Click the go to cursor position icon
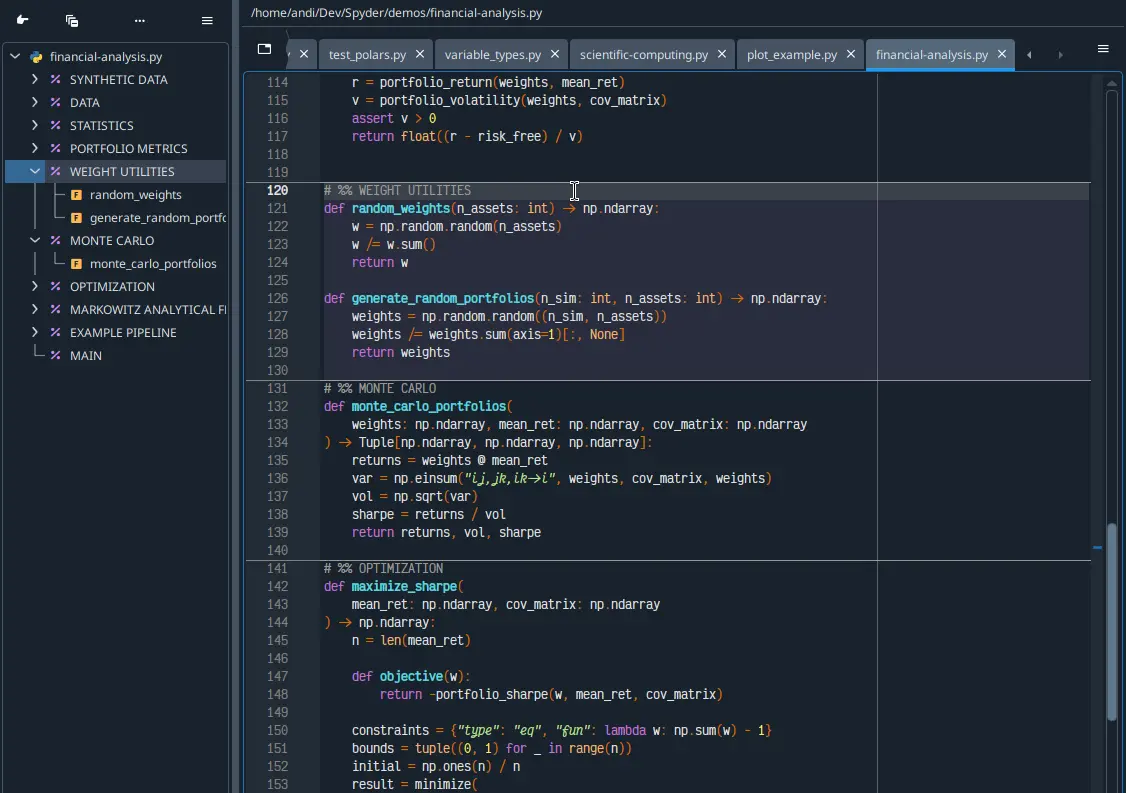This screenshot has width=1126, height=793. click(x=22, y=20)
